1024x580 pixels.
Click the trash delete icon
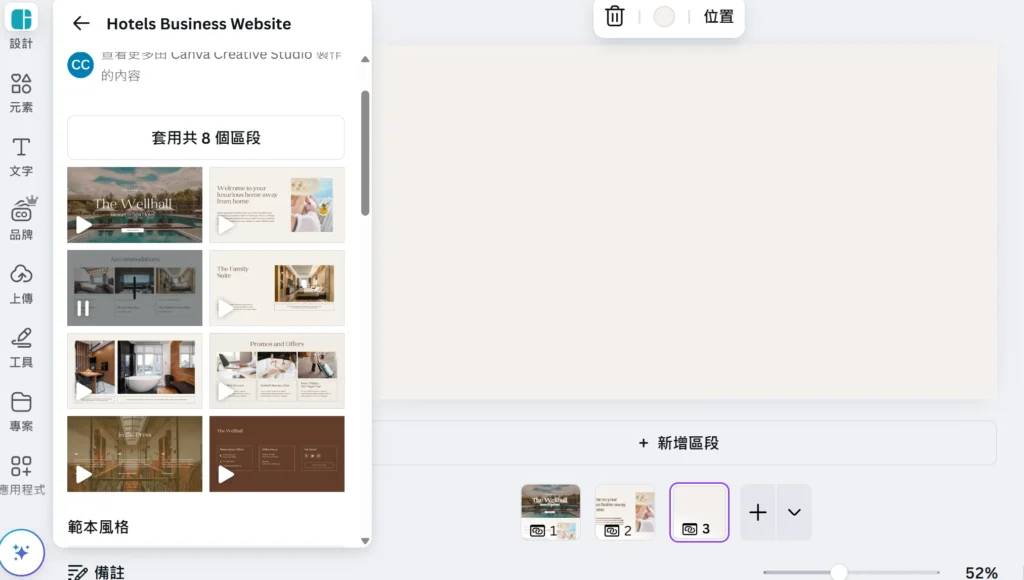(615, 17)
